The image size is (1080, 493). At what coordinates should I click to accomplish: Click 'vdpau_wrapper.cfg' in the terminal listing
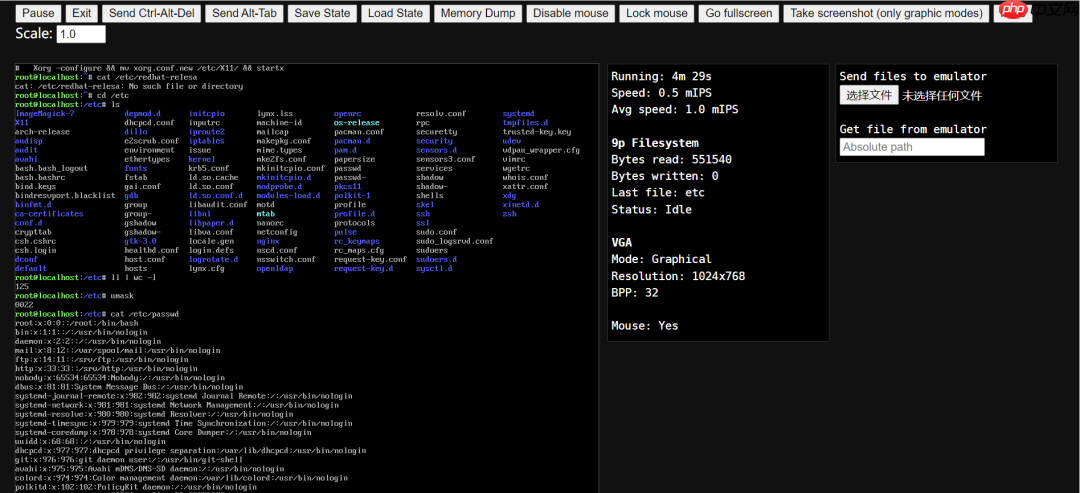click(x=541, y=149)
